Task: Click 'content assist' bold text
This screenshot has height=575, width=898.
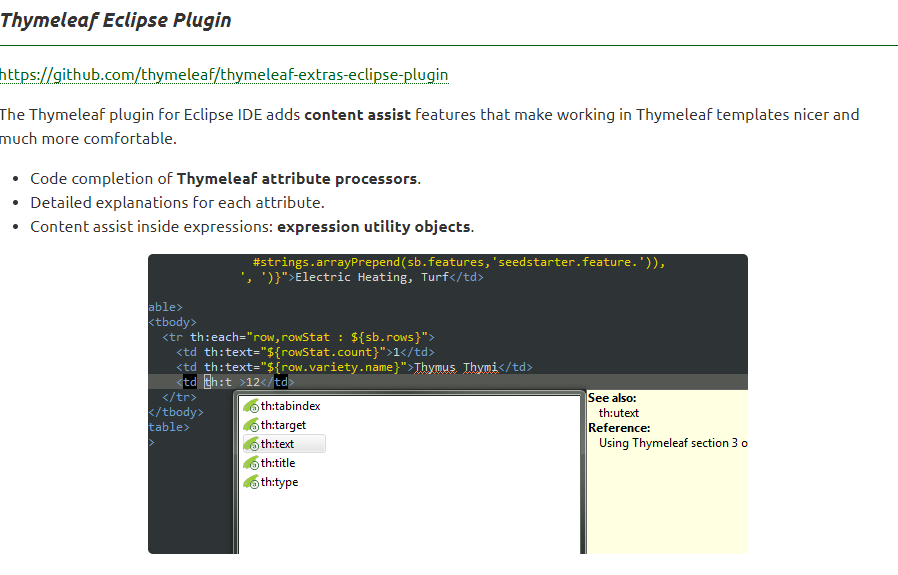Action: (x=357, y=115)
